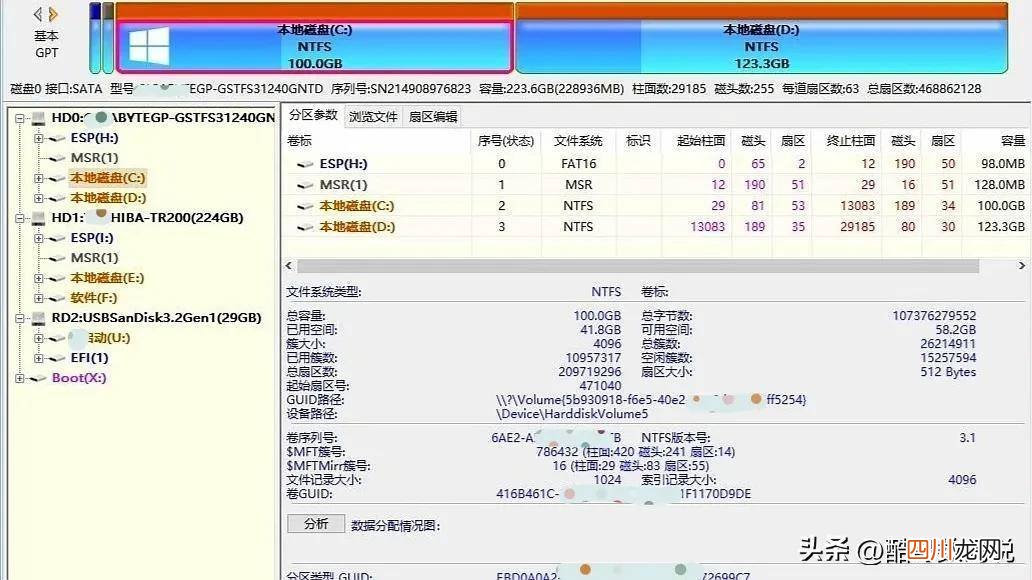1032x580 pixels.
Task: Click MSR(1) icon under HD1 in tree
Action: click(57, 258)
